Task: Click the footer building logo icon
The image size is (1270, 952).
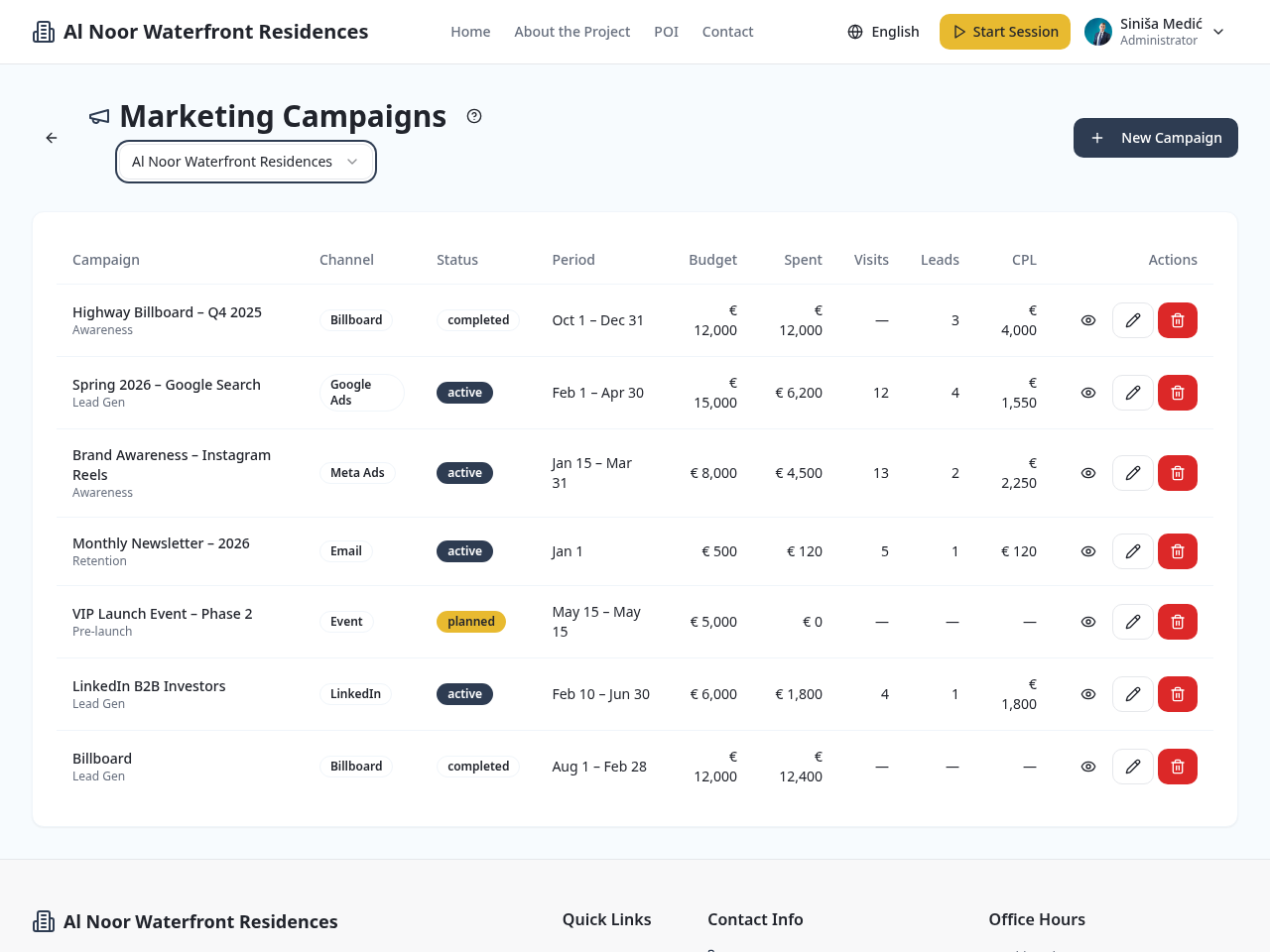Action: coord(44,921)
